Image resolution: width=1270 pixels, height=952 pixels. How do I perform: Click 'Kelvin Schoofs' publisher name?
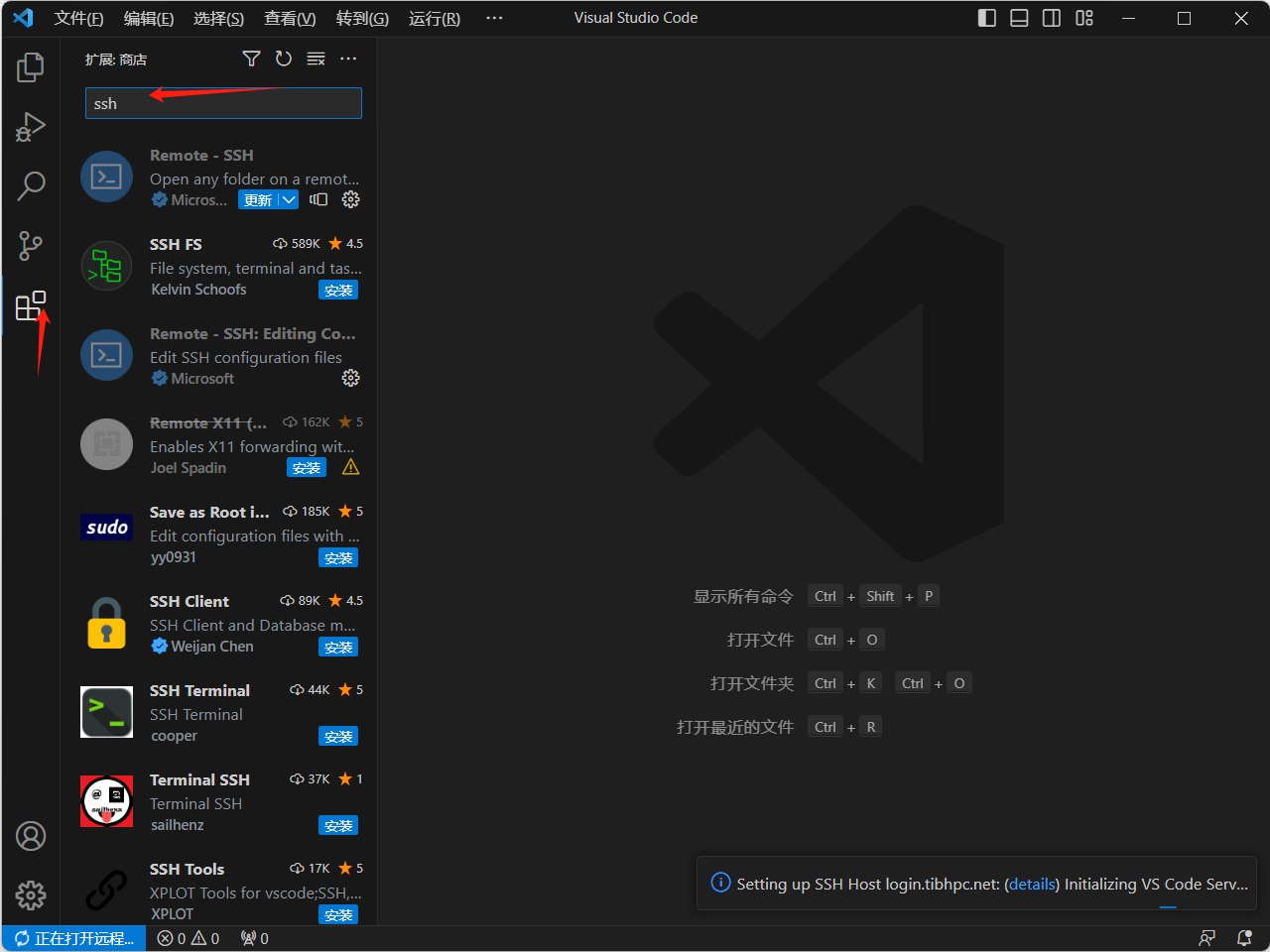(198, 290)
